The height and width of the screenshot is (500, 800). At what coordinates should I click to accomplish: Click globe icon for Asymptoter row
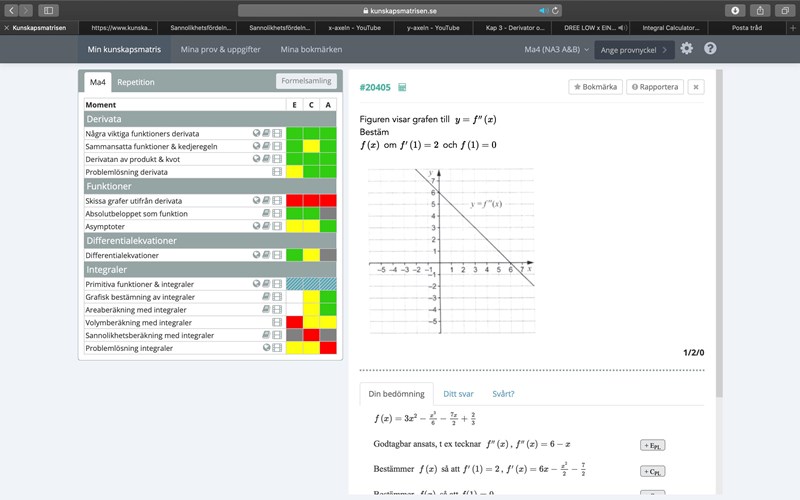click(x=256, y=226)
